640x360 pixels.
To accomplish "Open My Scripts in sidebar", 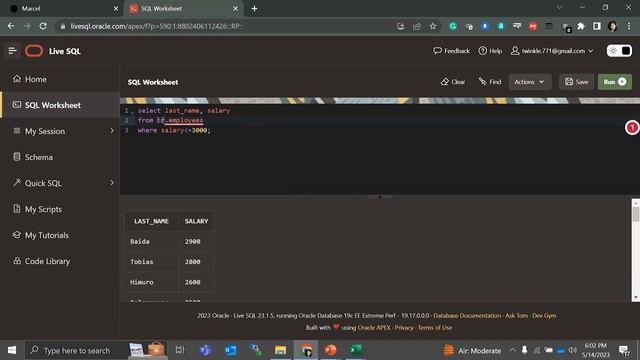I will click(x=43, y=209).
